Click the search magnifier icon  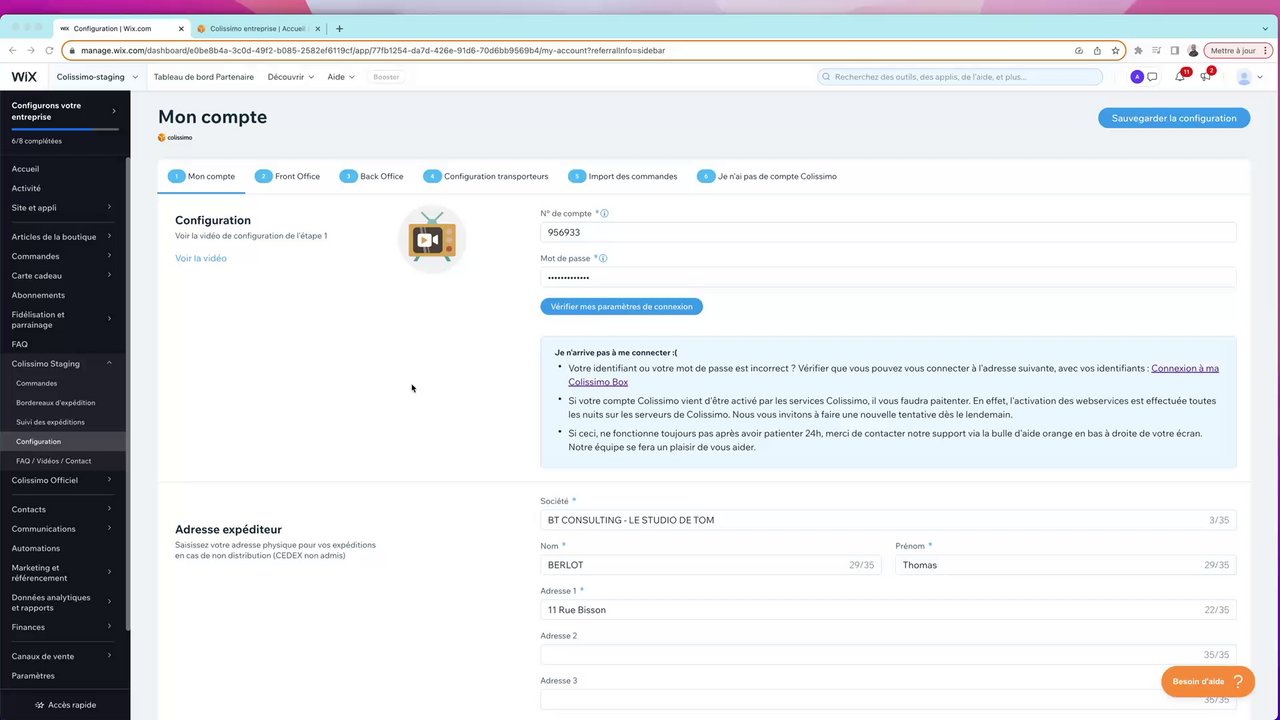pos(827,77)
